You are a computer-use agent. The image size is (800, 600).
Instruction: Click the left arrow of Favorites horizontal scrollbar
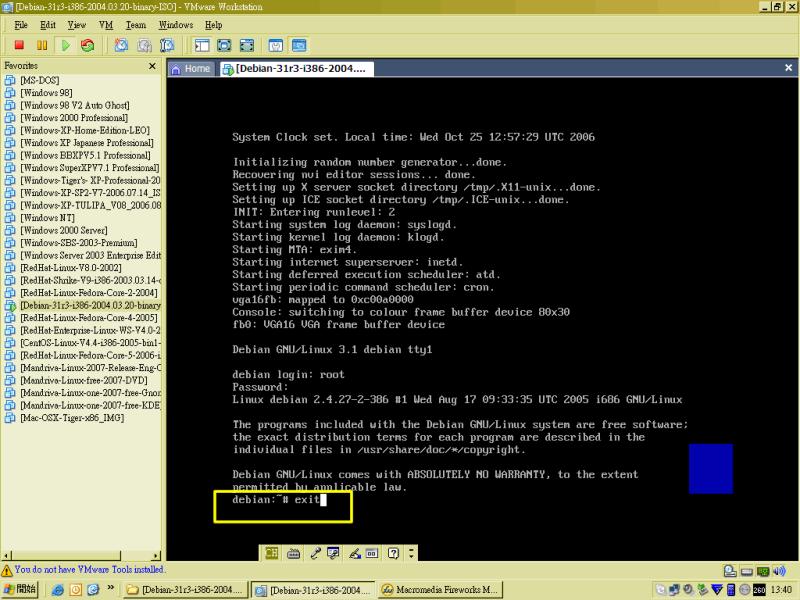click(x=6, y=556)
